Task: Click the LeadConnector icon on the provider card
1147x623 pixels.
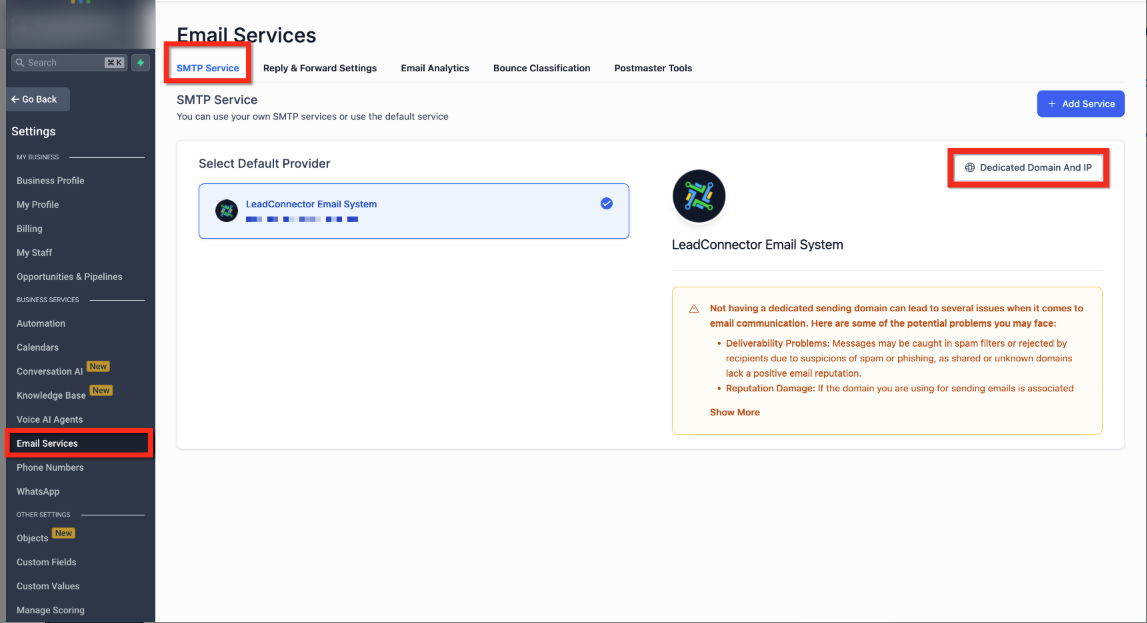Action: pos(227,210)
